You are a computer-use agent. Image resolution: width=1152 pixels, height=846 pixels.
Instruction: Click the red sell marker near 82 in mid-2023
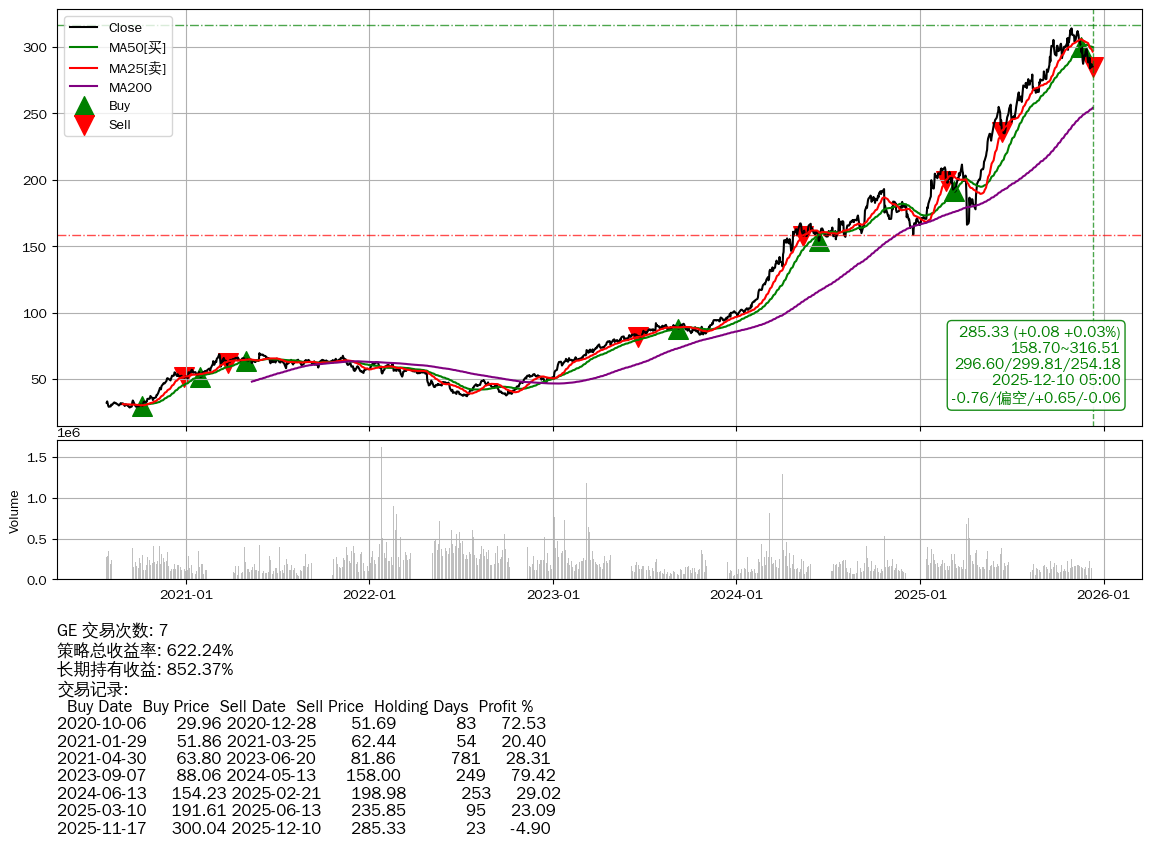click(638, 336)
